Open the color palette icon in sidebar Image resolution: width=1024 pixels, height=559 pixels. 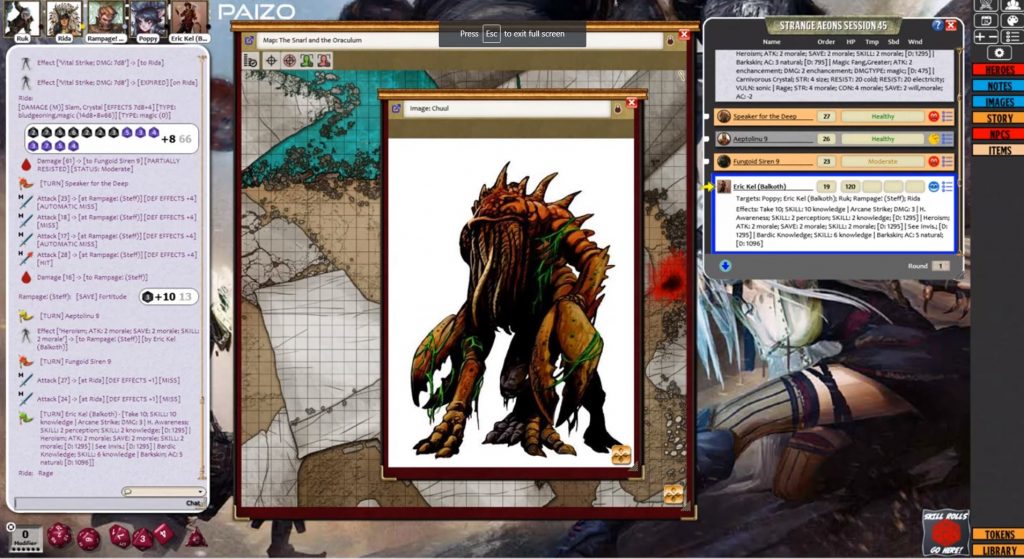pos(1012,21)
